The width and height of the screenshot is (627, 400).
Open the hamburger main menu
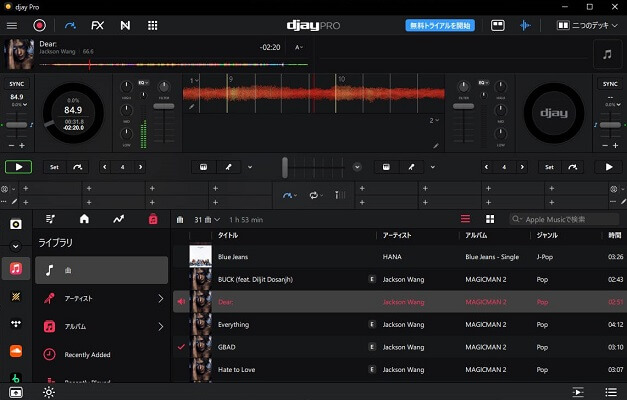12,26
